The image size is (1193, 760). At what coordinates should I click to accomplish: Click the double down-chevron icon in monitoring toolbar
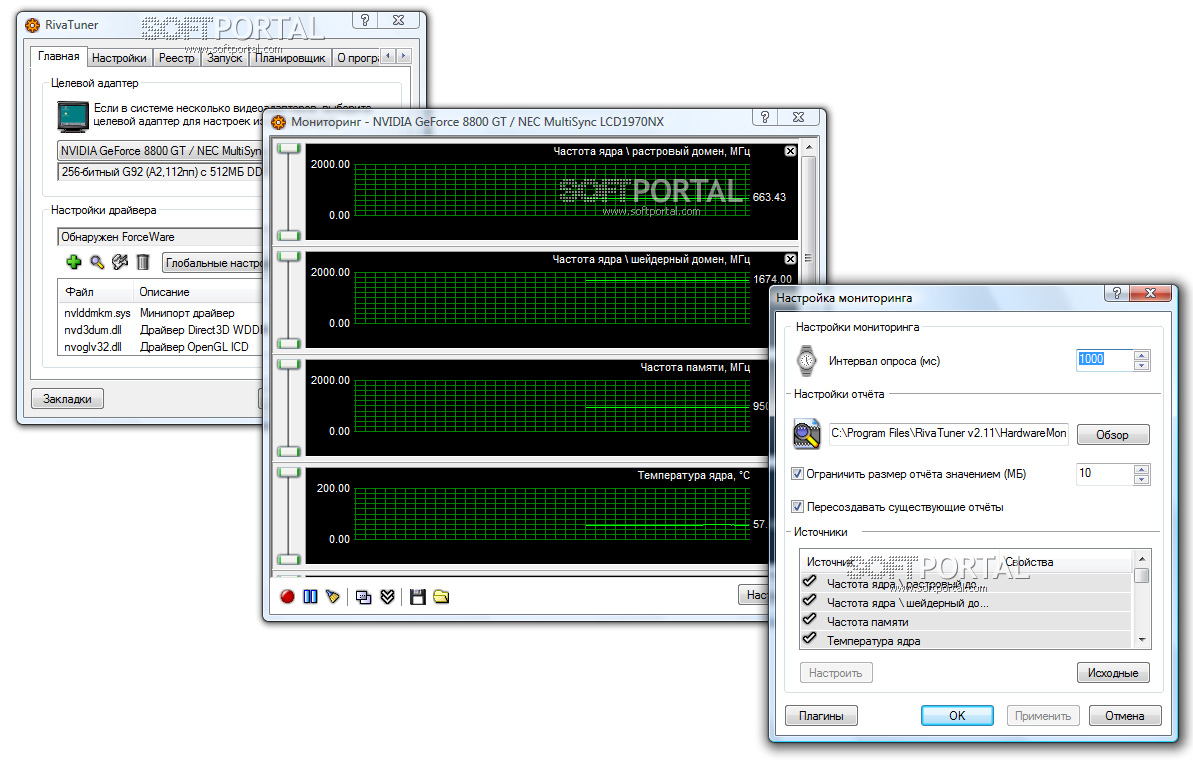coord(387,597)
